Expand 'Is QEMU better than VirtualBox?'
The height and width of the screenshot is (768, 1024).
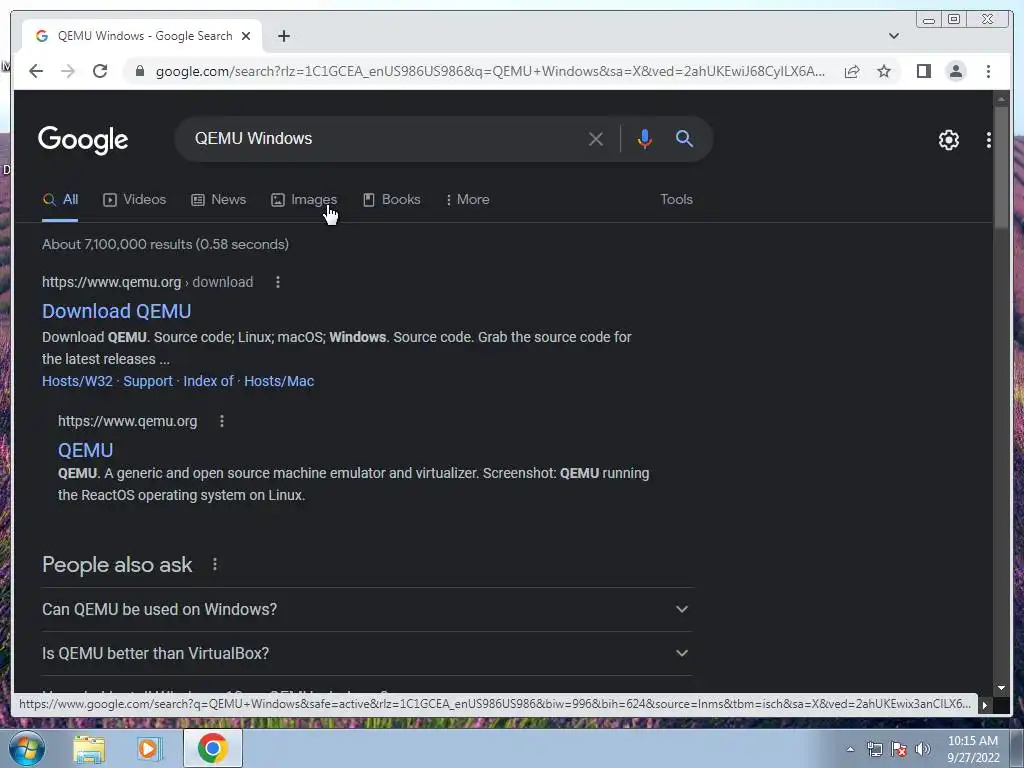(x=367, y=654)
